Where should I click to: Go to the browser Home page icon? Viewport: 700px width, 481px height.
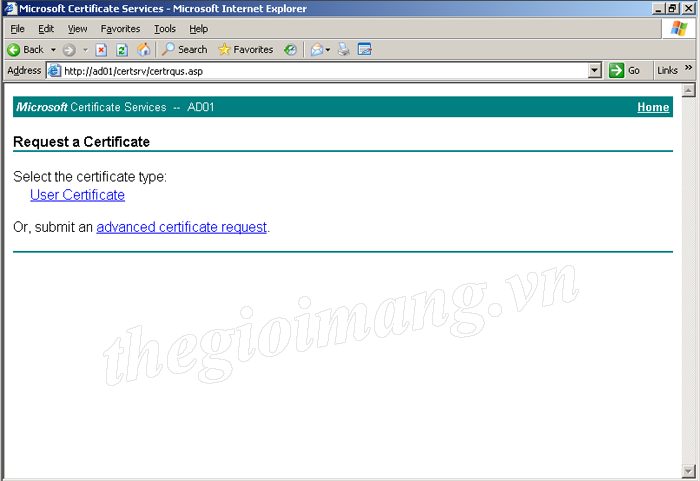click(x=143, y=49)
